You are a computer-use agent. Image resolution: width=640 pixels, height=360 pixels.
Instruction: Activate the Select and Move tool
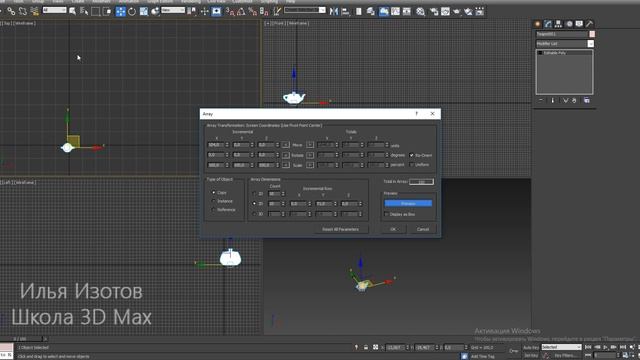tap(120, 11)
